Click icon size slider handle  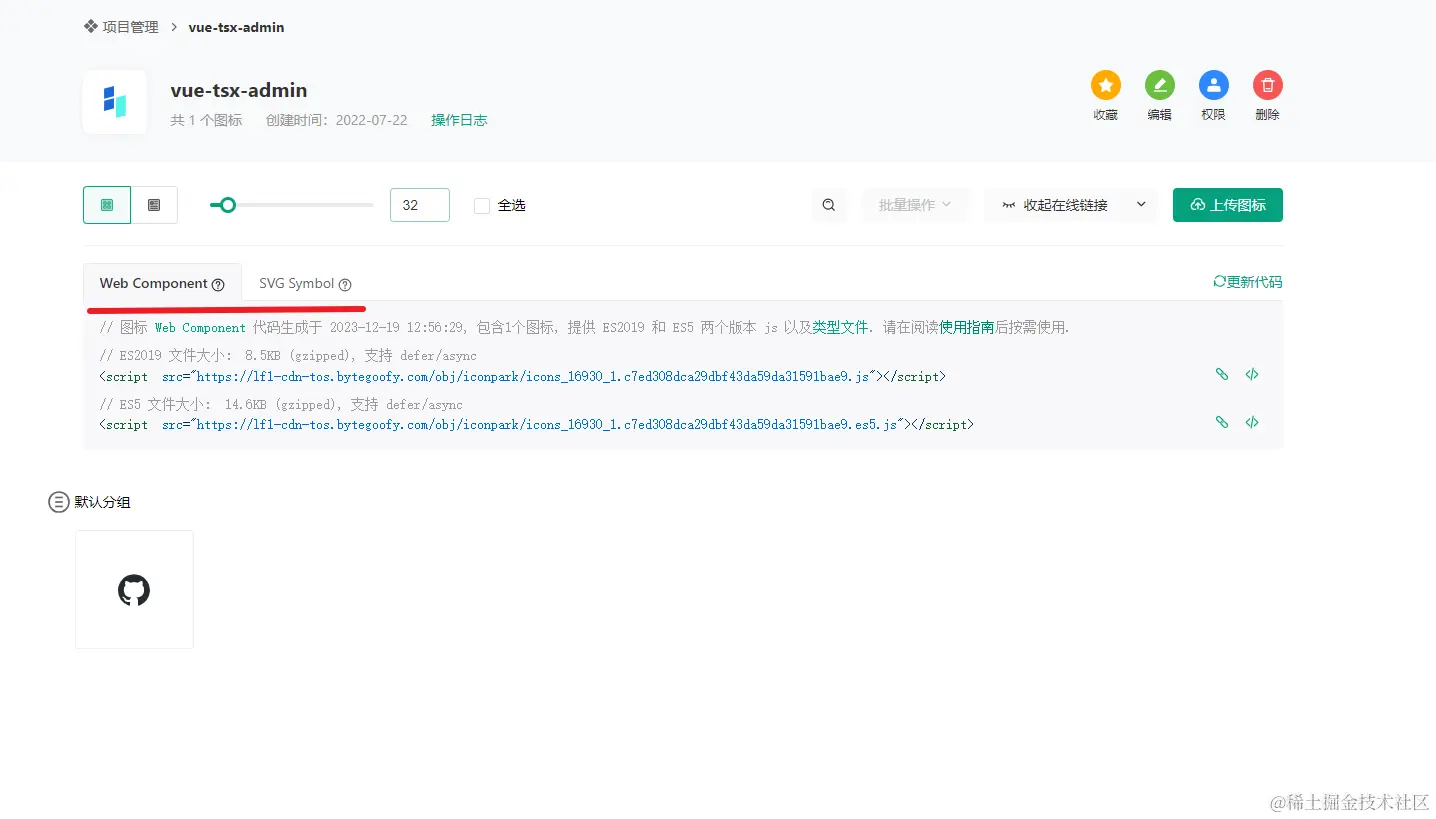[228, 205]
